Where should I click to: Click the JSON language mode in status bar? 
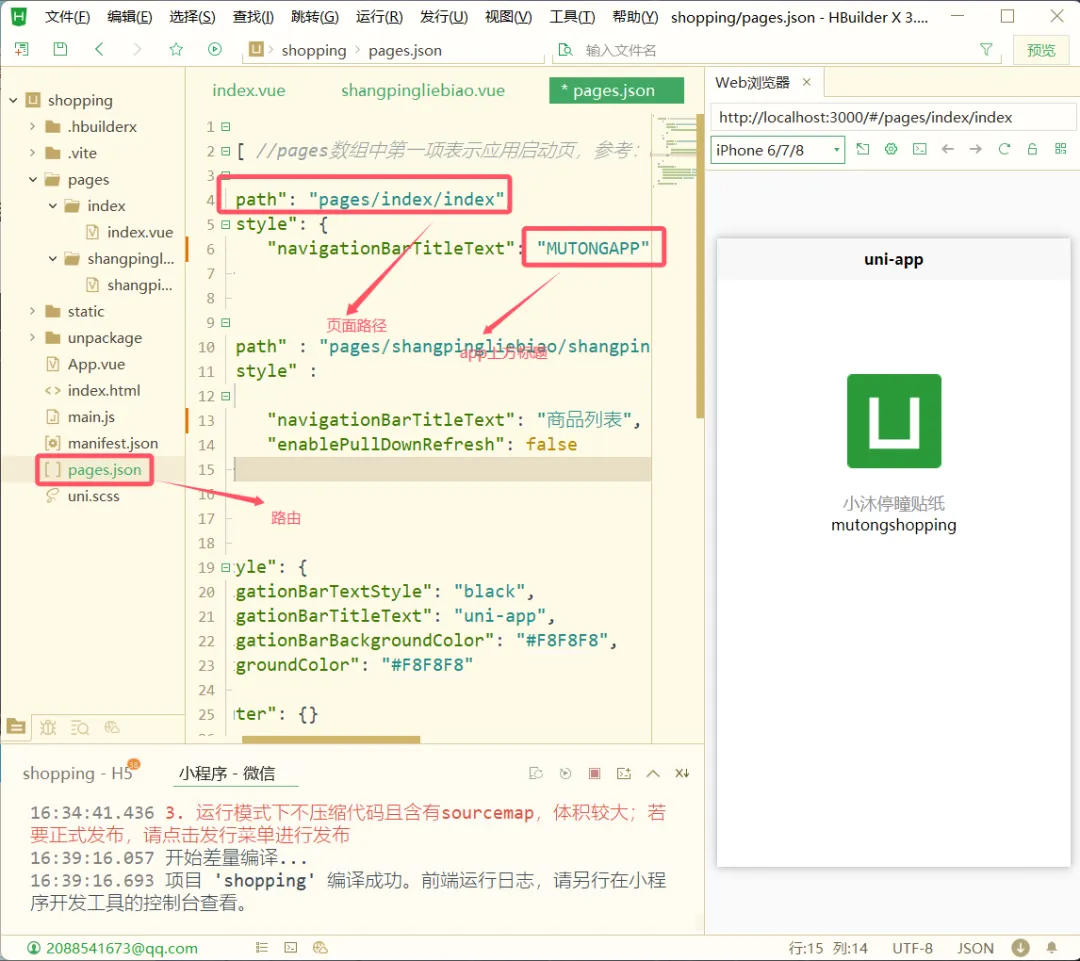click(975, 949)
